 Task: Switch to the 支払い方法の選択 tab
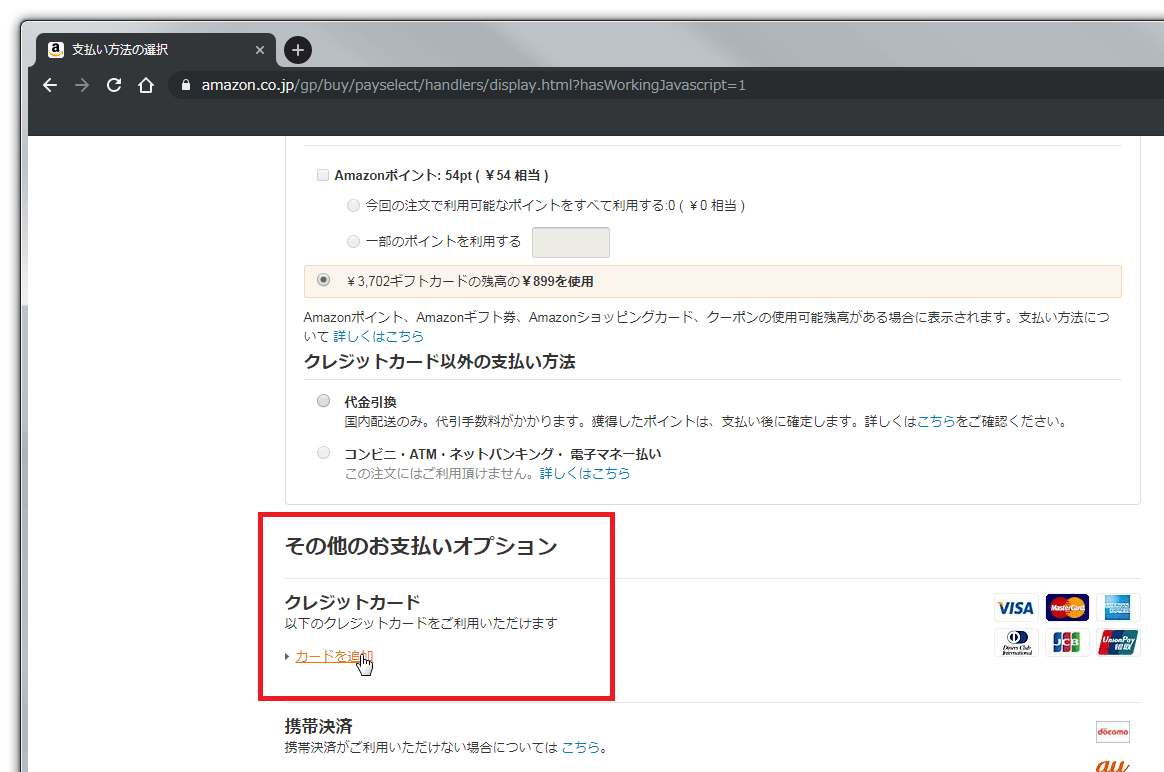[x=140, y=49]
